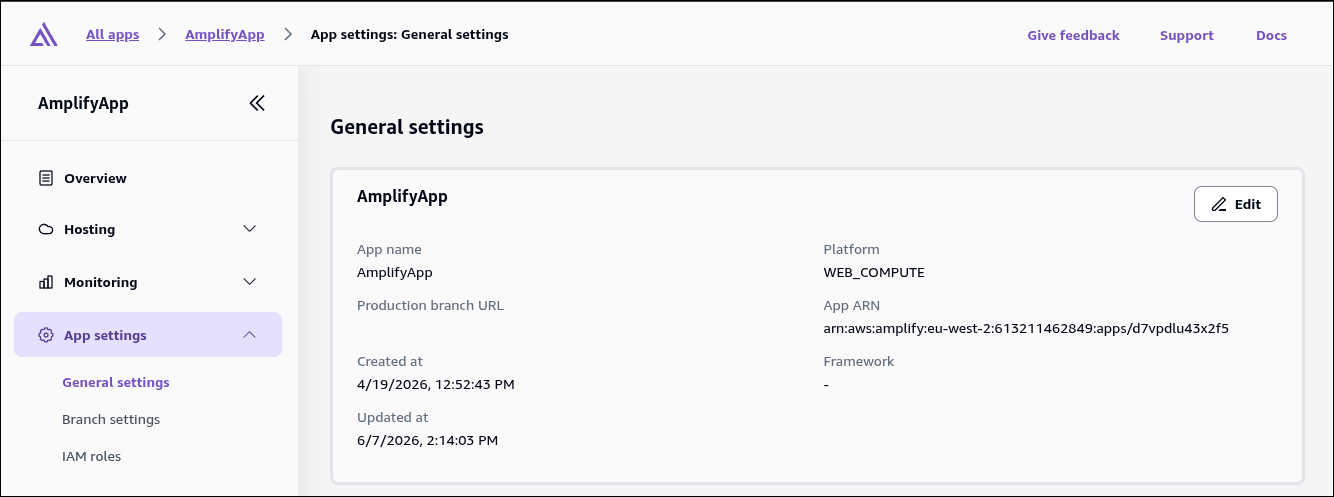Click the AmplifyApp sidebar title
1334x497 pixels.
(83, 103)
